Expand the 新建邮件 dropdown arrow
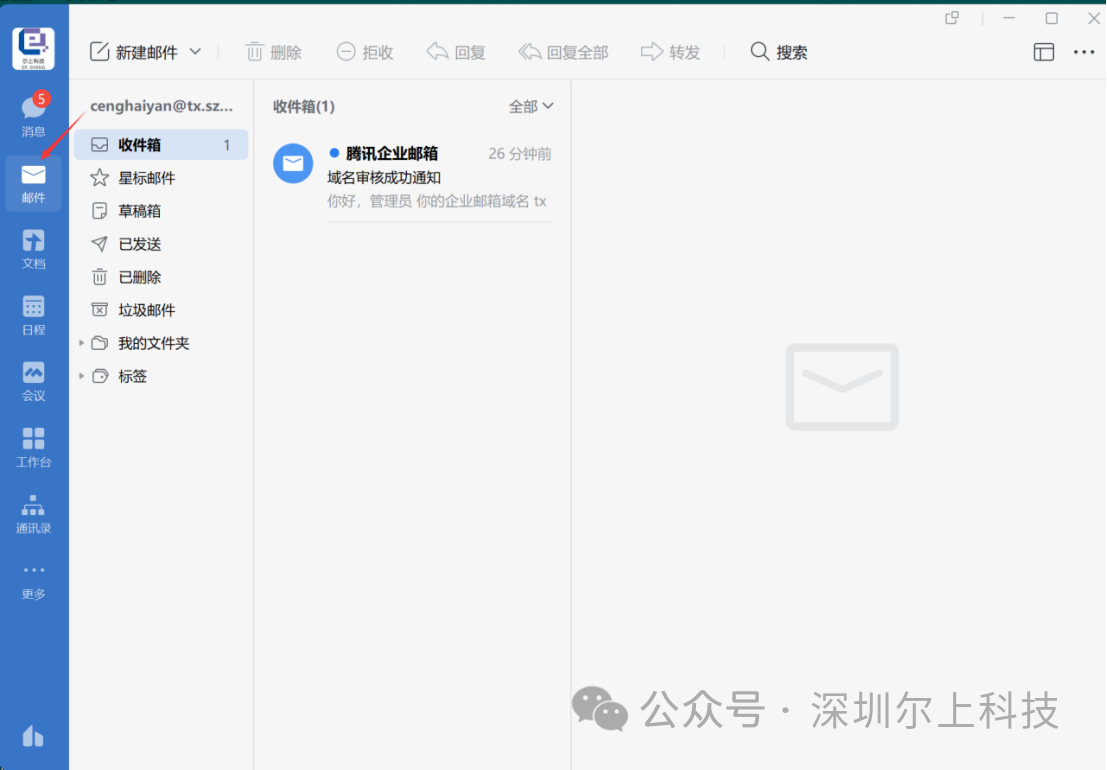This screenshot has width=1107, height=770. click(196, 52)
